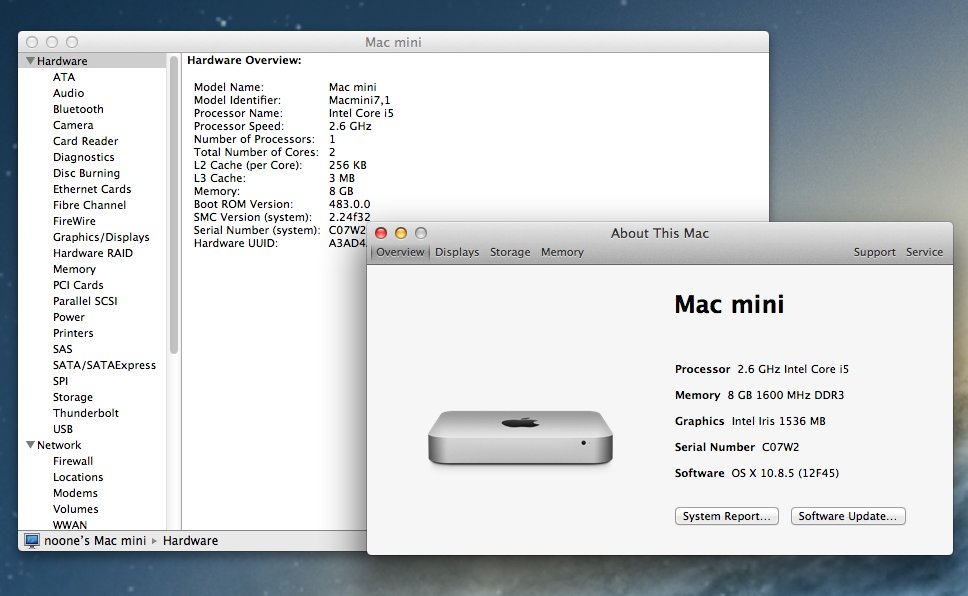Select Thunderbolt in the sidebar
The width and height of the screenshot is (968, 596).
coord(86,414)
